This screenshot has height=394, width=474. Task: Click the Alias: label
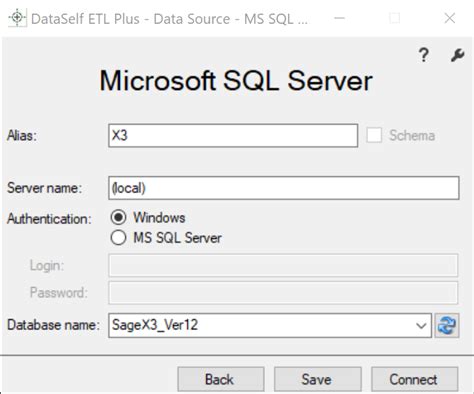(x=22, y=136)
